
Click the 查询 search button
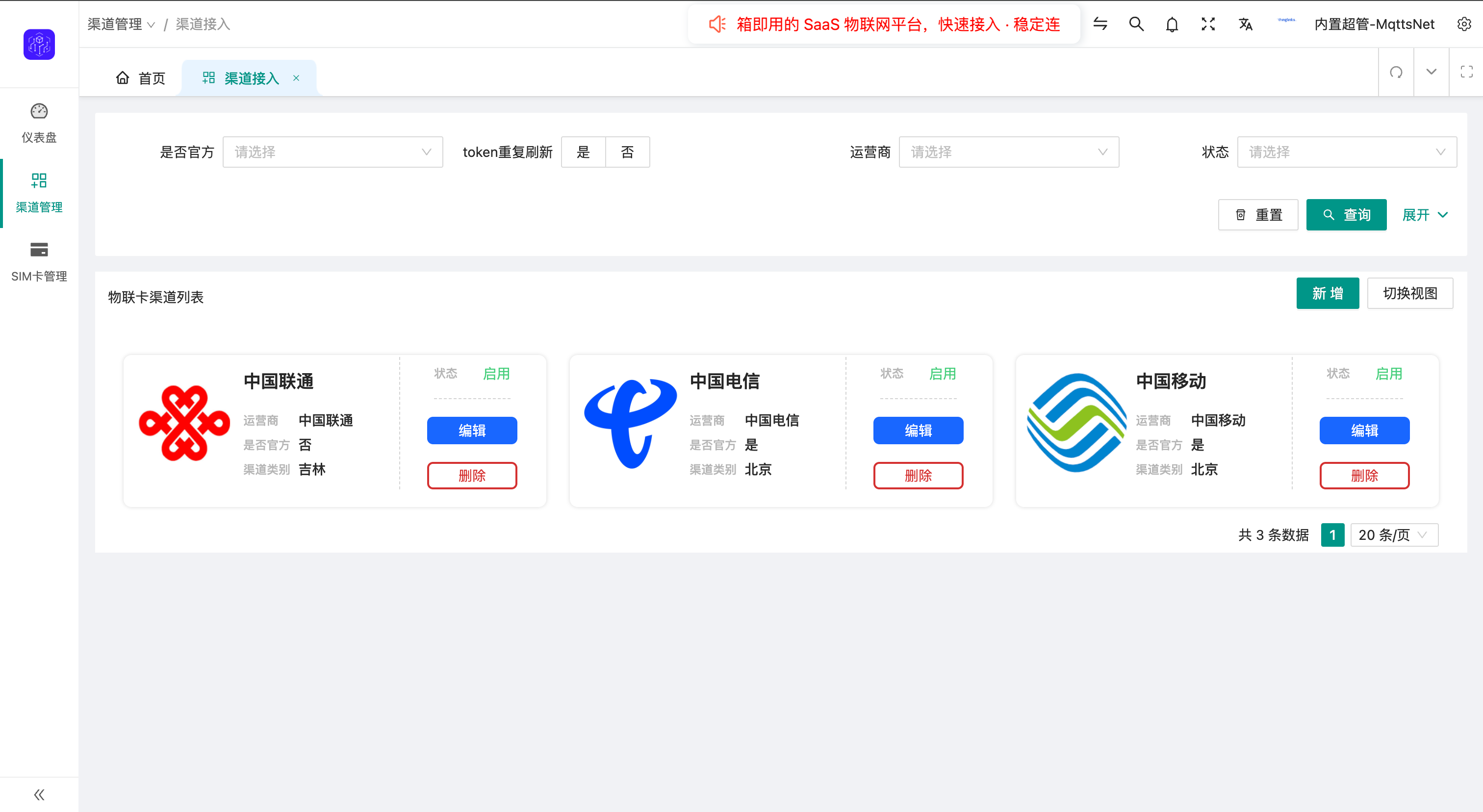[1346, 215]
